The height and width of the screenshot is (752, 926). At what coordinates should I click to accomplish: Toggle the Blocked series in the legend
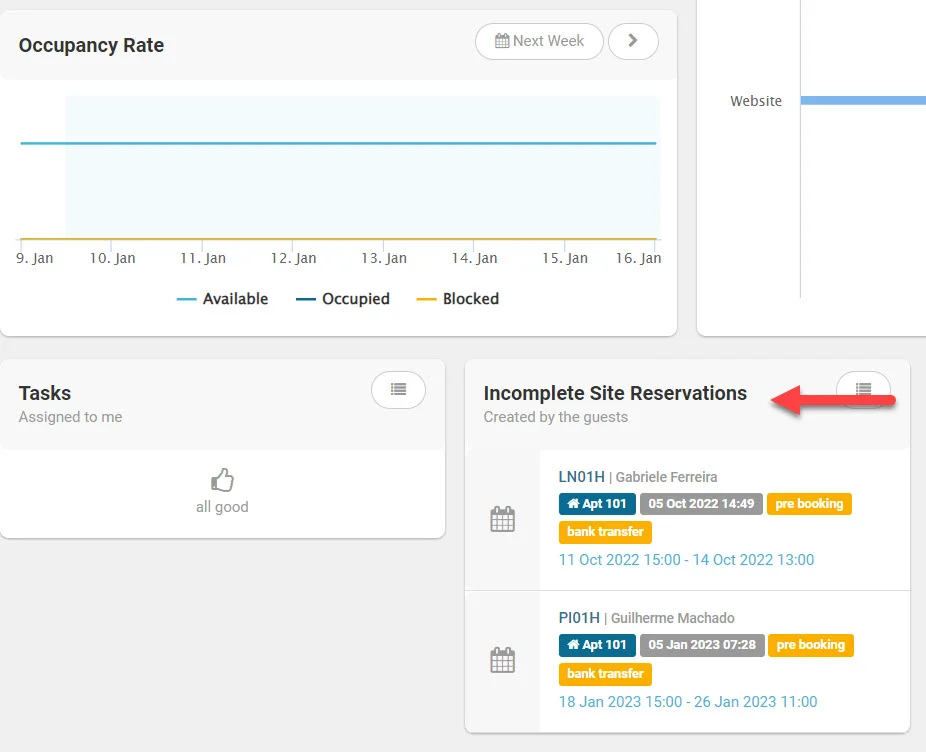pyautogui.click(x=458, y=299)
